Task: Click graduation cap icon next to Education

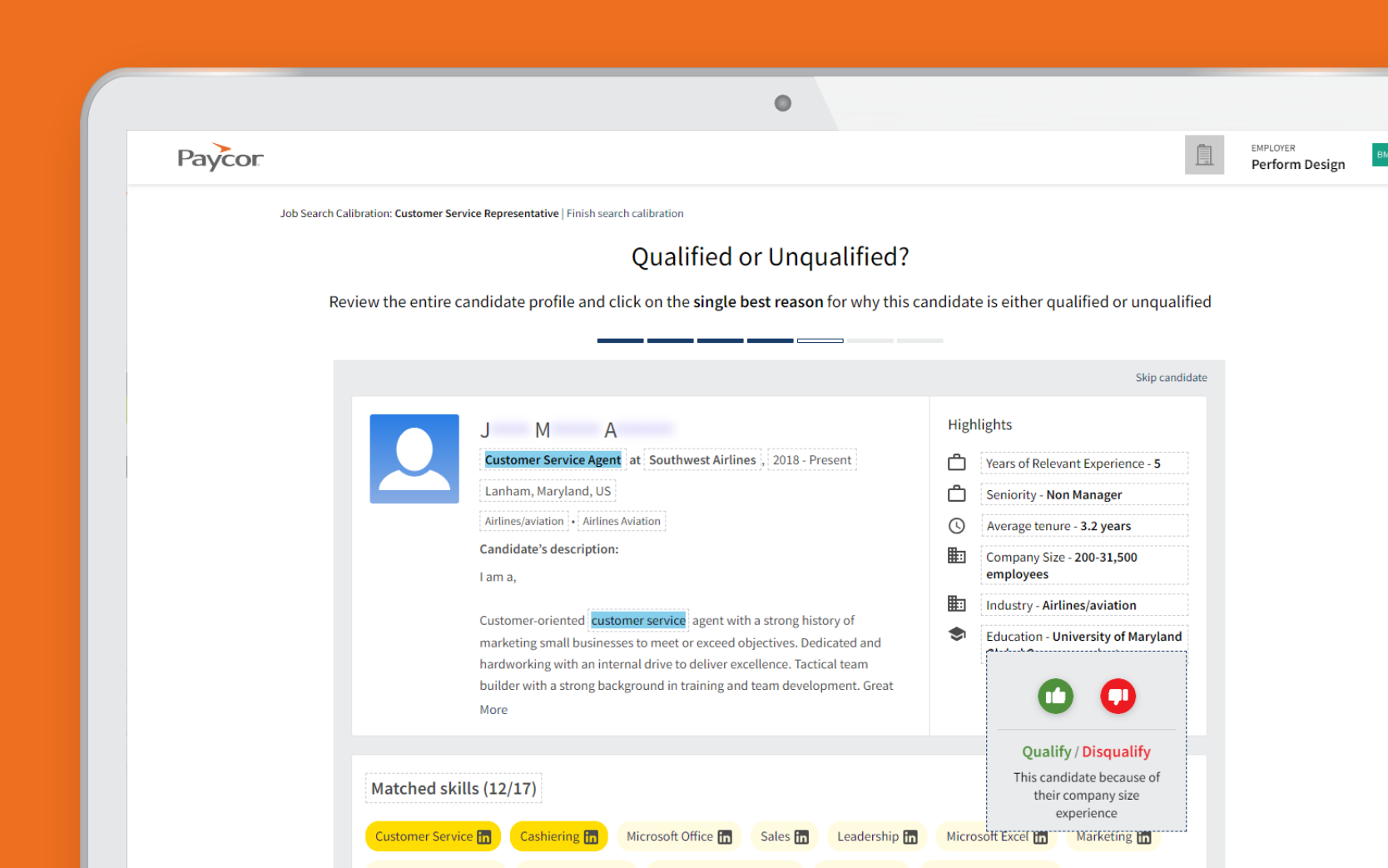Action: pyautogui.click(x=957, y=634)
